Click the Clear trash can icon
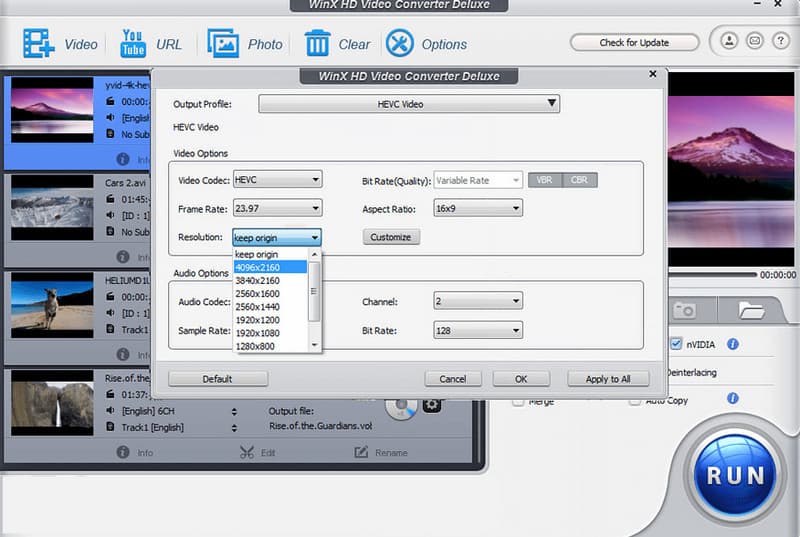 318,43
